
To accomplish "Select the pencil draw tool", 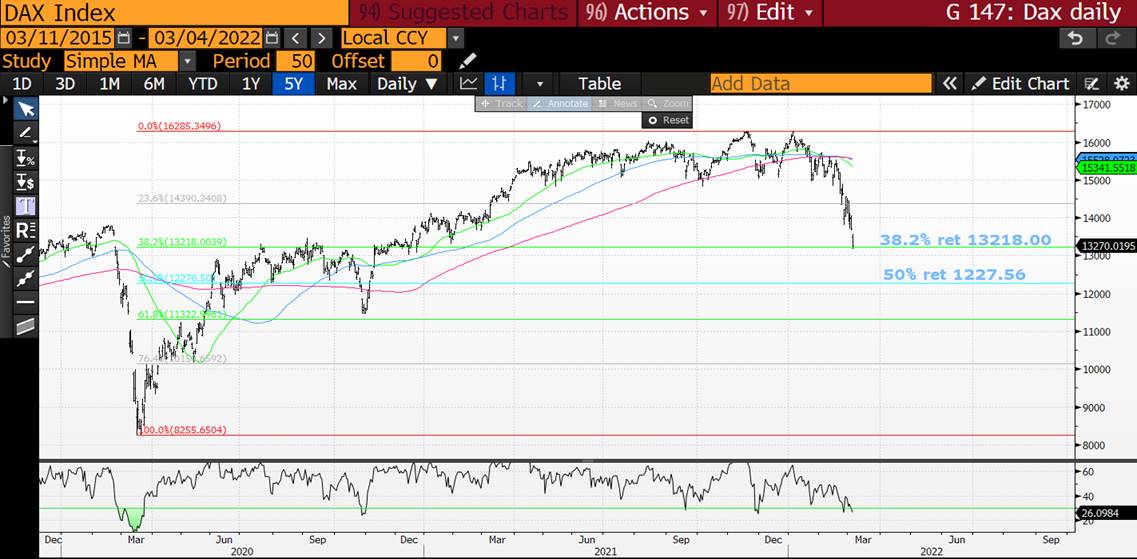I will 26,133.
